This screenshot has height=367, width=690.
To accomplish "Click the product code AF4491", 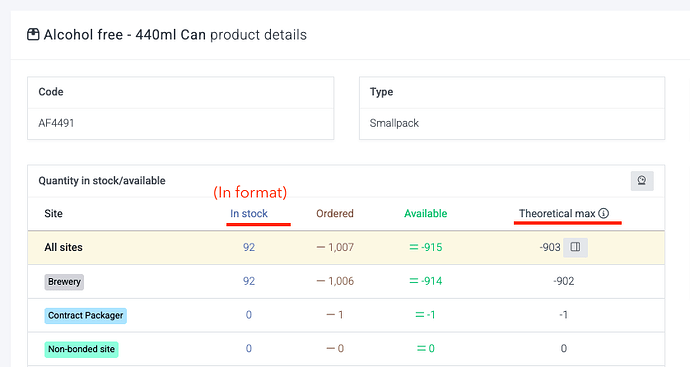I will click(56, 123).
